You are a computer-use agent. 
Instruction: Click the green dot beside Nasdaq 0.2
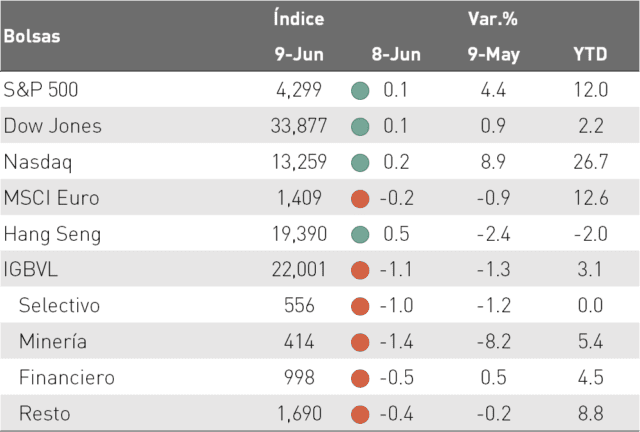[x=360, y=163]
